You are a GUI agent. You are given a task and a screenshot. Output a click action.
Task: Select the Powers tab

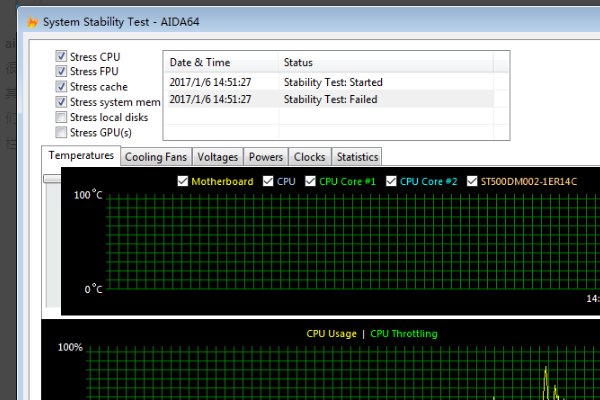(265, 157)
